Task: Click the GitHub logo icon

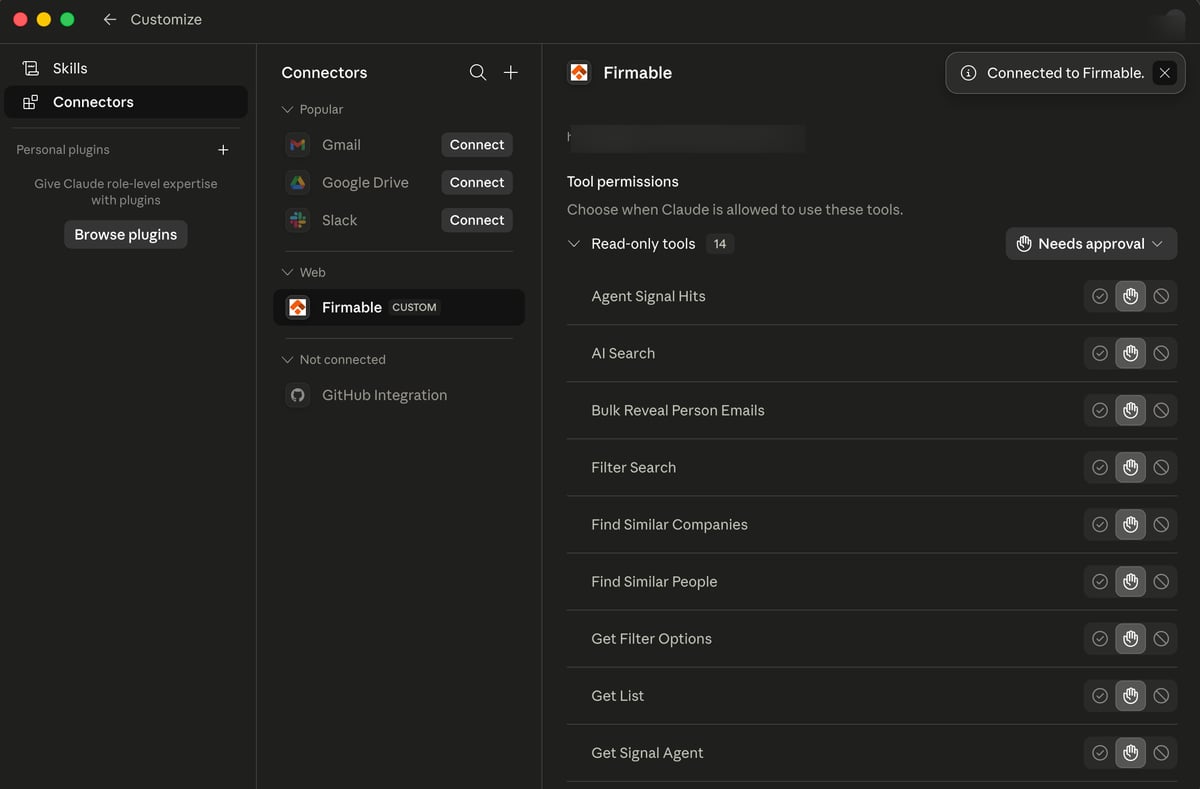Action: tap(298, 395)
